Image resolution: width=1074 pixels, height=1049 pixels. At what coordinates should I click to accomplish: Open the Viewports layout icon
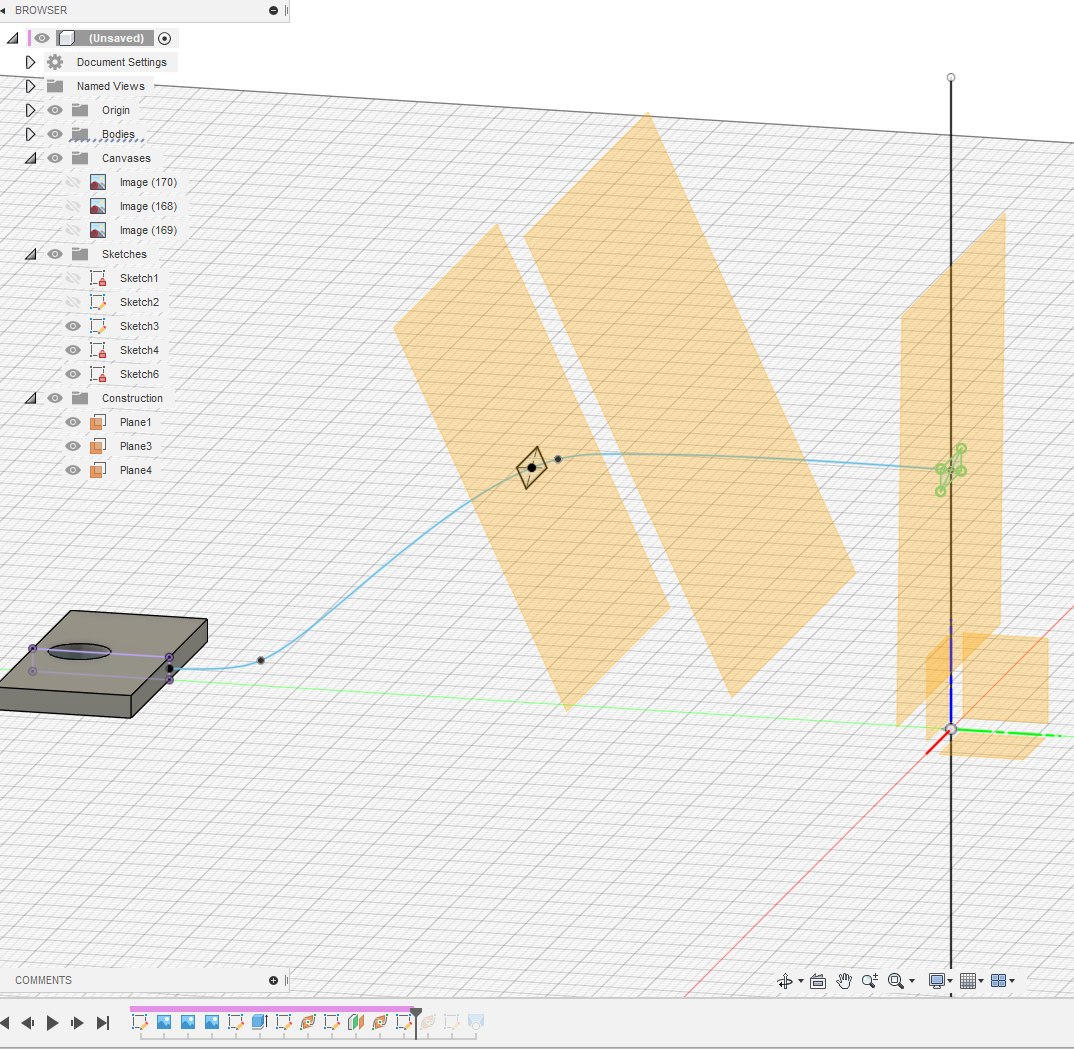coord(999,981)
